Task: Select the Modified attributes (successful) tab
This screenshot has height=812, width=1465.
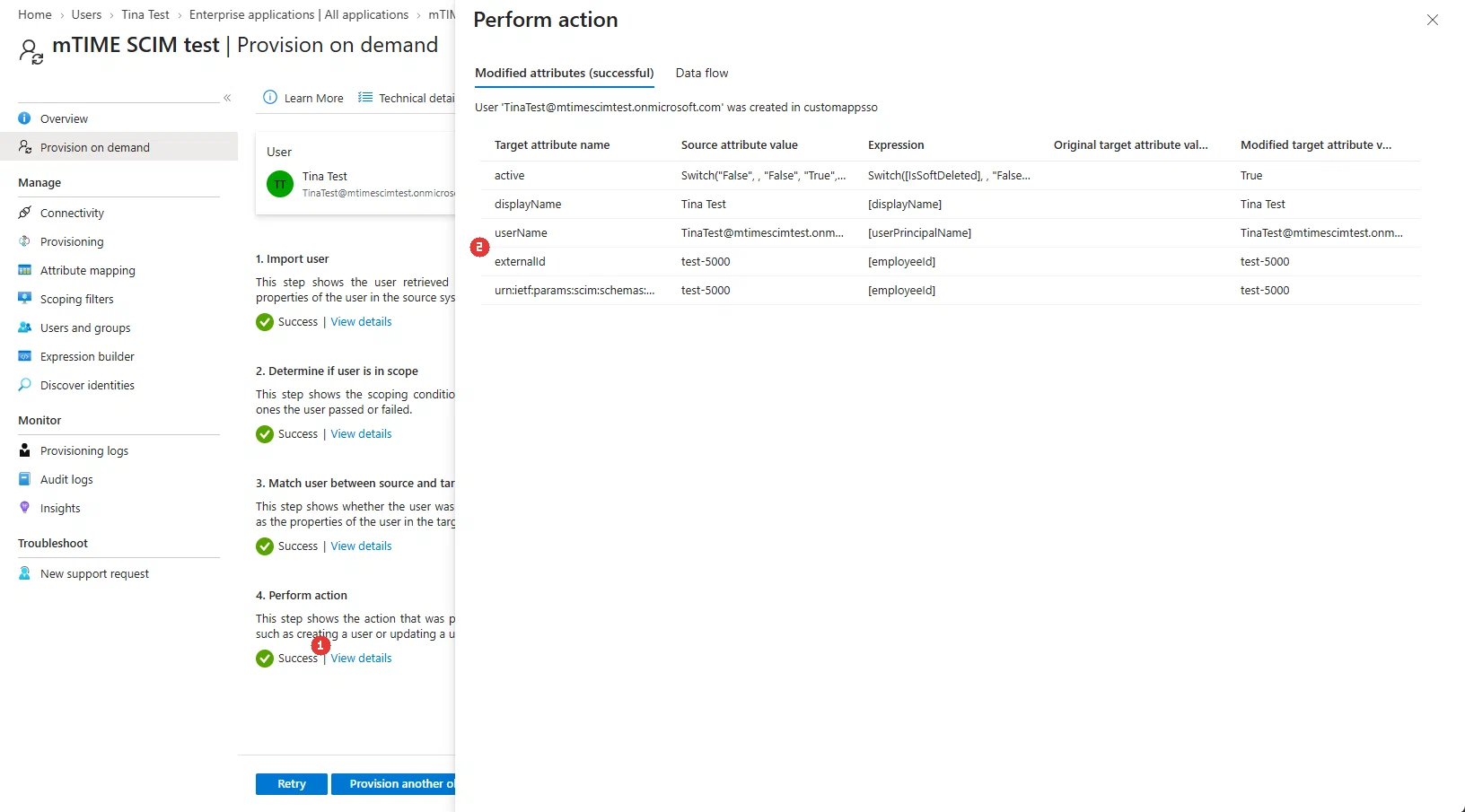Action: [x=564, y=74]
